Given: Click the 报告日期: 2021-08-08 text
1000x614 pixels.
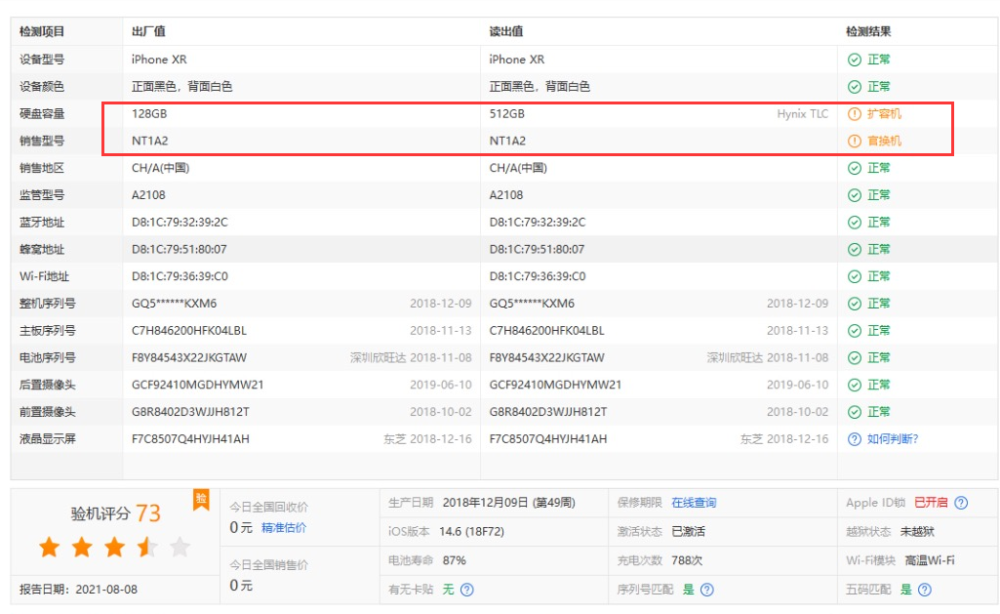Looking at the screenshot, I should click(78, 590).
